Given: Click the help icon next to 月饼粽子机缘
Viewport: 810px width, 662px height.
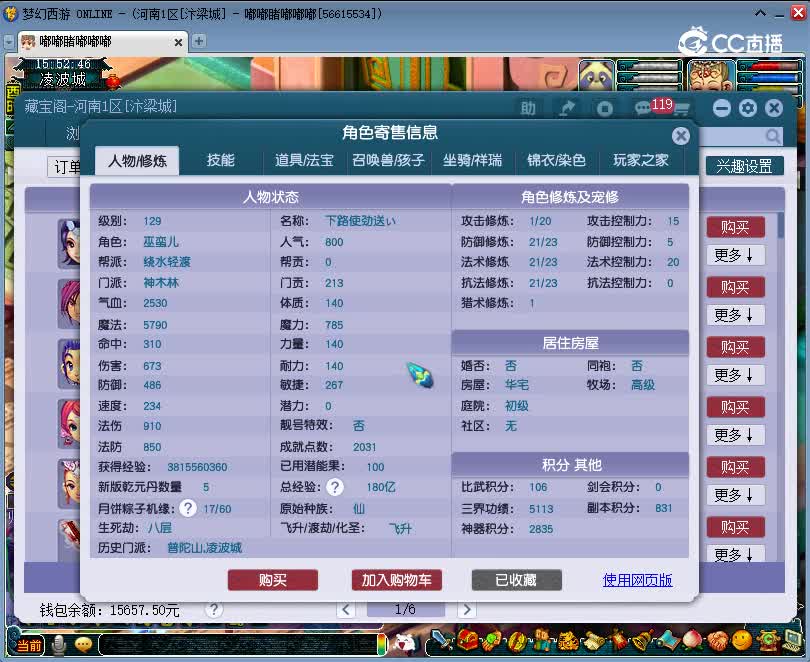Looking at the screenshot, I should click(188, 509).
